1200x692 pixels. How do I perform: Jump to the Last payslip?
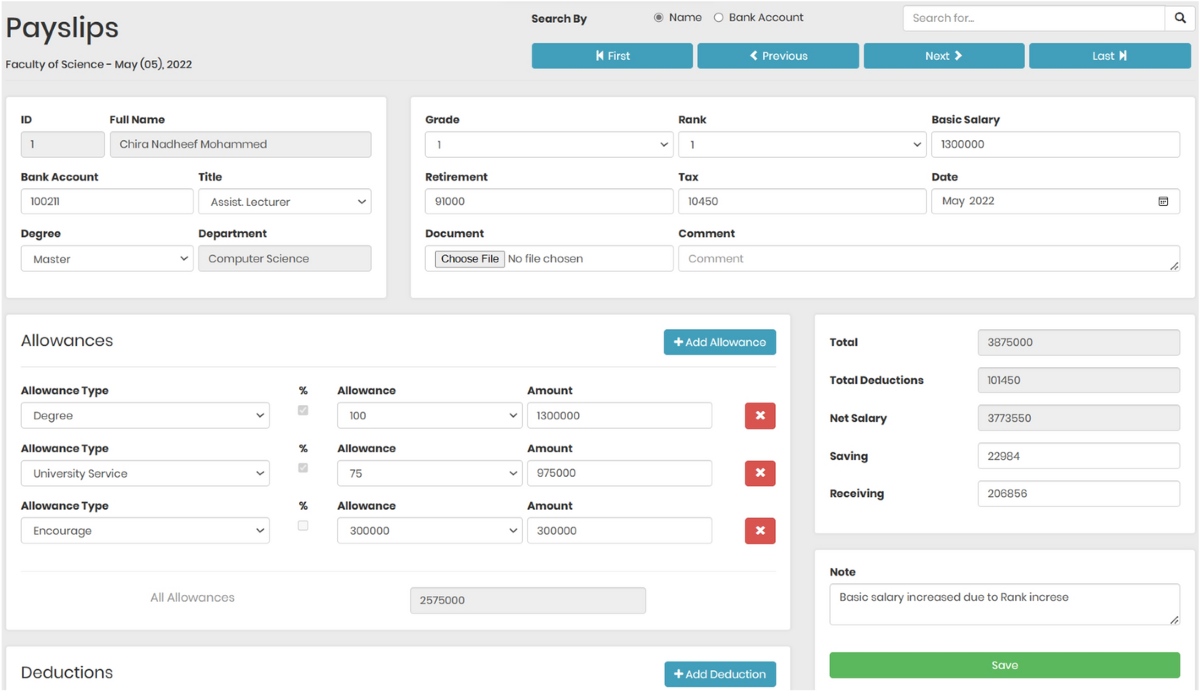click(1109, 56)
